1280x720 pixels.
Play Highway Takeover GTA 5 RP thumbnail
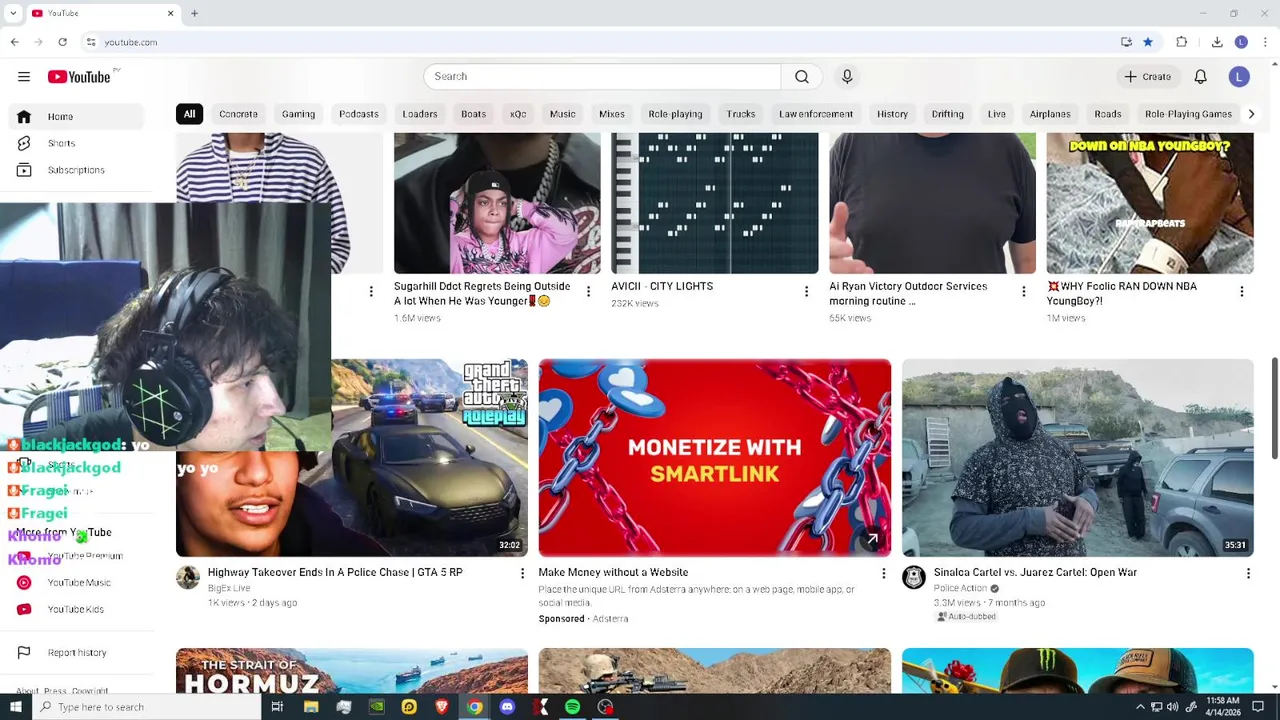(430, 458)
